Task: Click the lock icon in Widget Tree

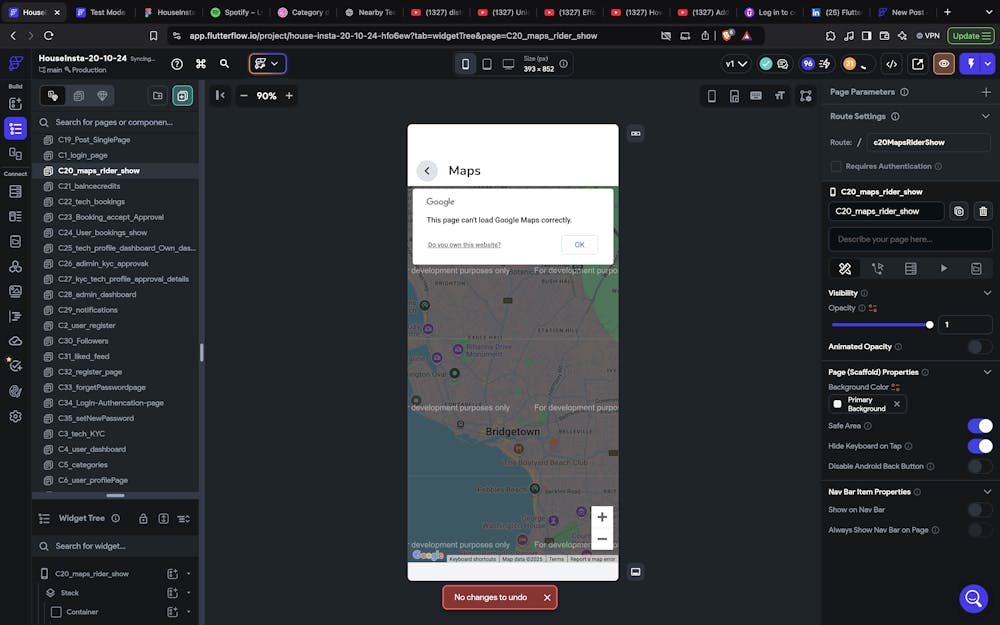Action: (x=143, y=518)
